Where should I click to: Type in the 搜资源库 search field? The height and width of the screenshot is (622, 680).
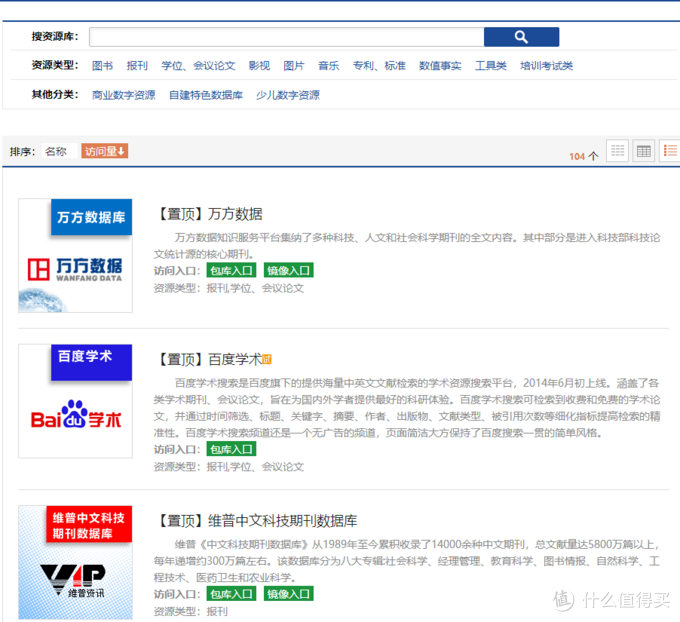click(286, 37)
